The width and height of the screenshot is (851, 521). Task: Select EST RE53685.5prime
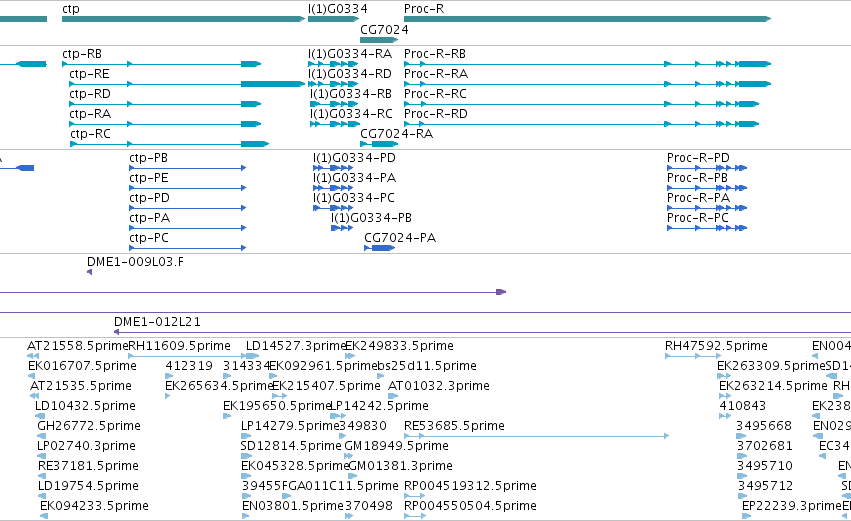(536, 436)
